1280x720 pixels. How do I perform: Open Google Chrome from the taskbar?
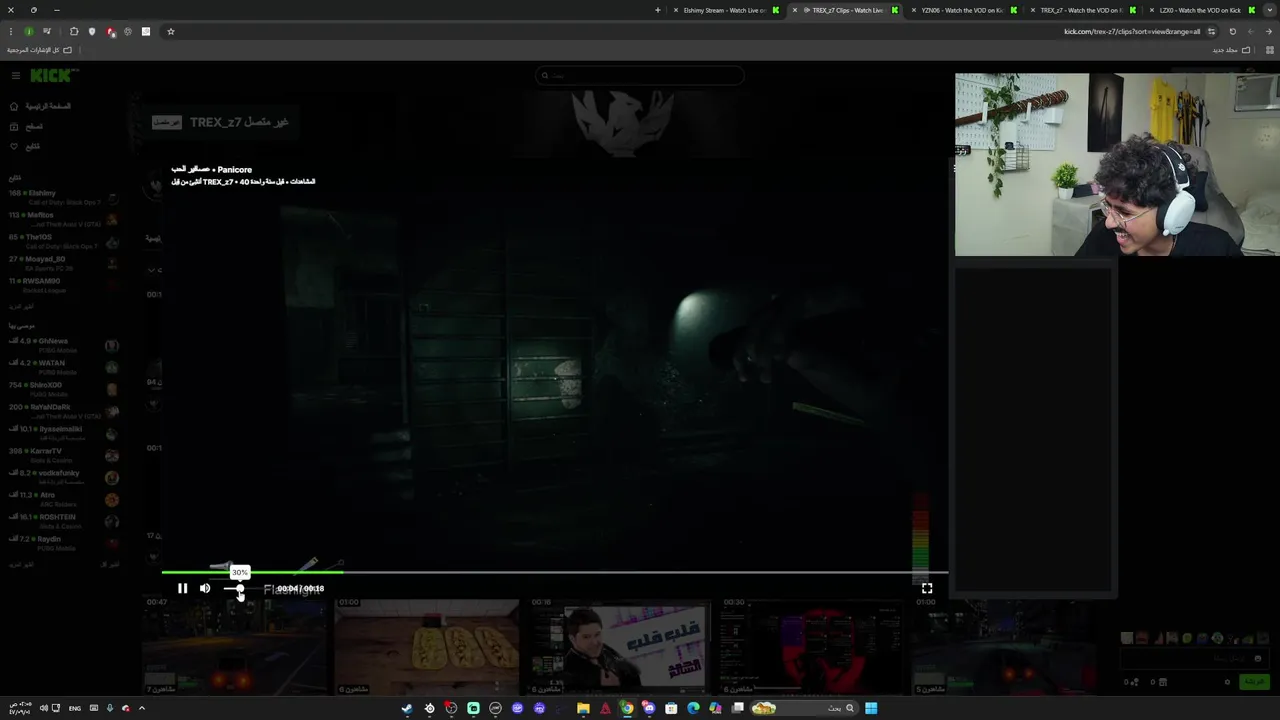(x=627, y=708)
